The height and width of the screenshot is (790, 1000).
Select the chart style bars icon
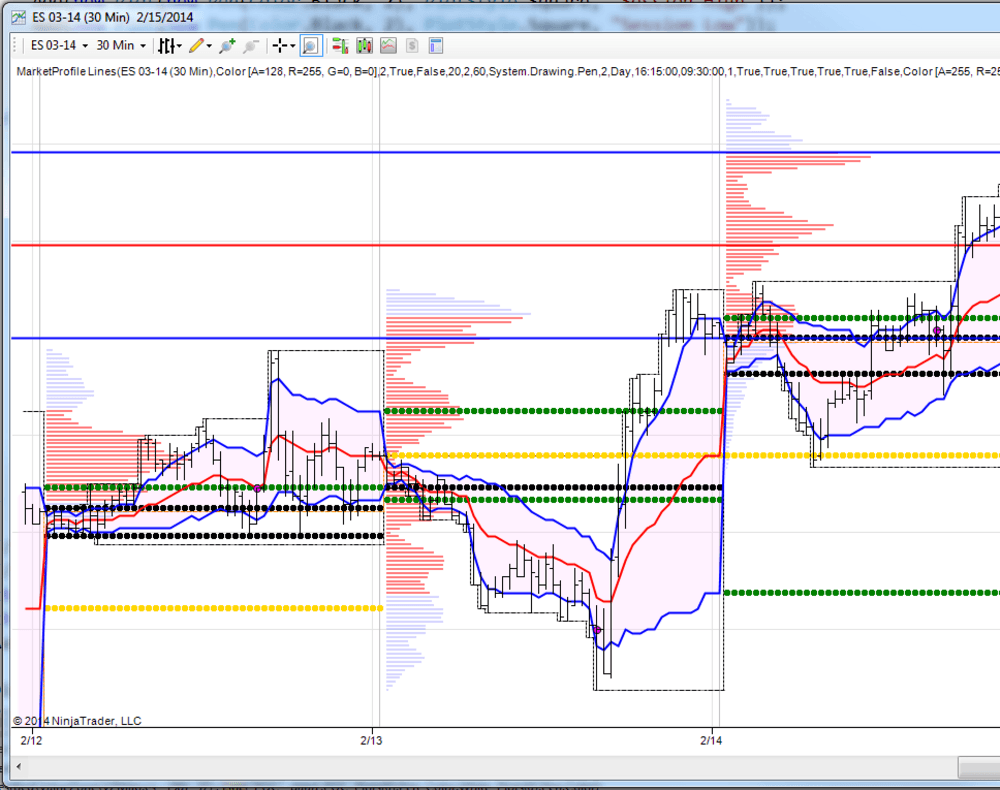[166, 45]
